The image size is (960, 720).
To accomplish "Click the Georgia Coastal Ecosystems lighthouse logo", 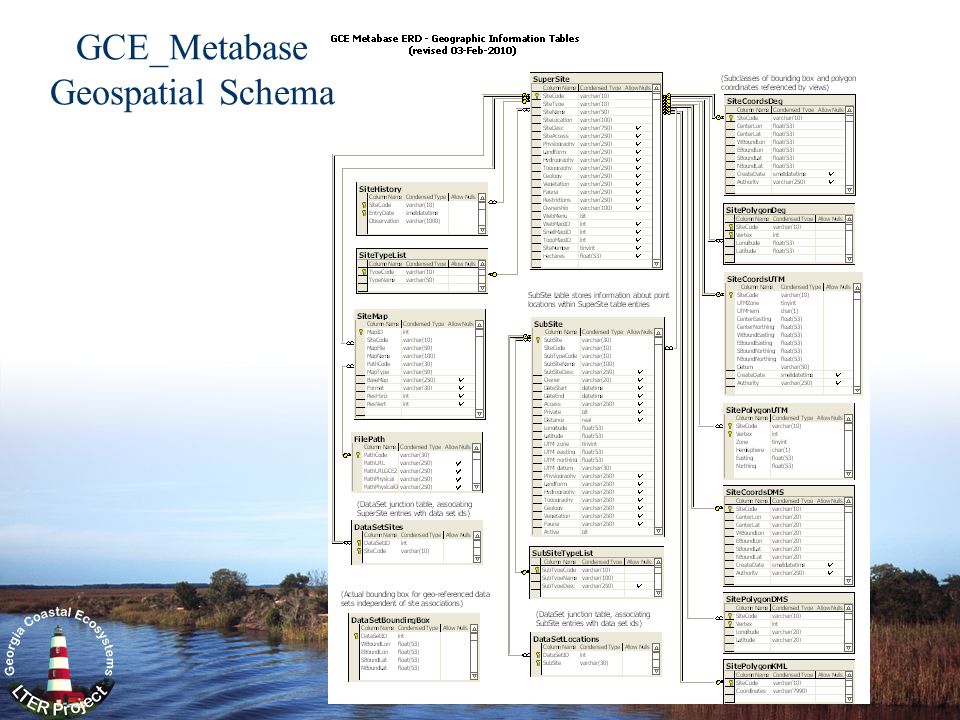I will tap(59, 662).
